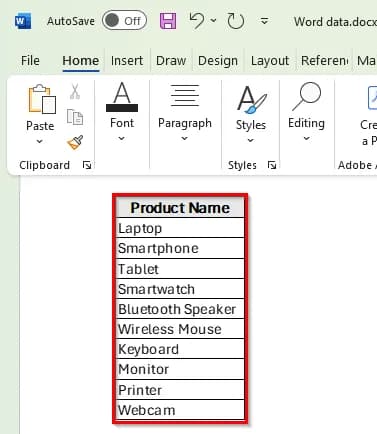This screenshot has height=434, width=377.
Task: Switch to the Draw tab
Action: click(x=171, y=61)
